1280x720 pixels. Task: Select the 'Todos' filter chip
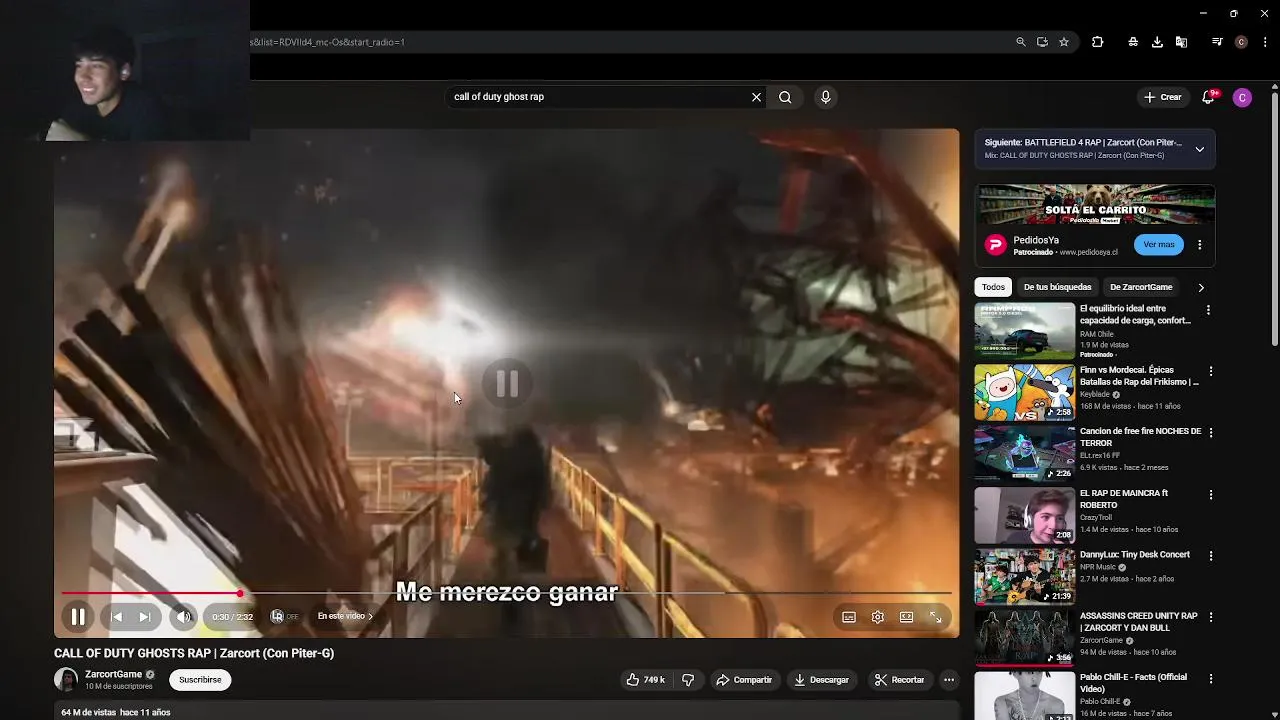tap(993, 287)
